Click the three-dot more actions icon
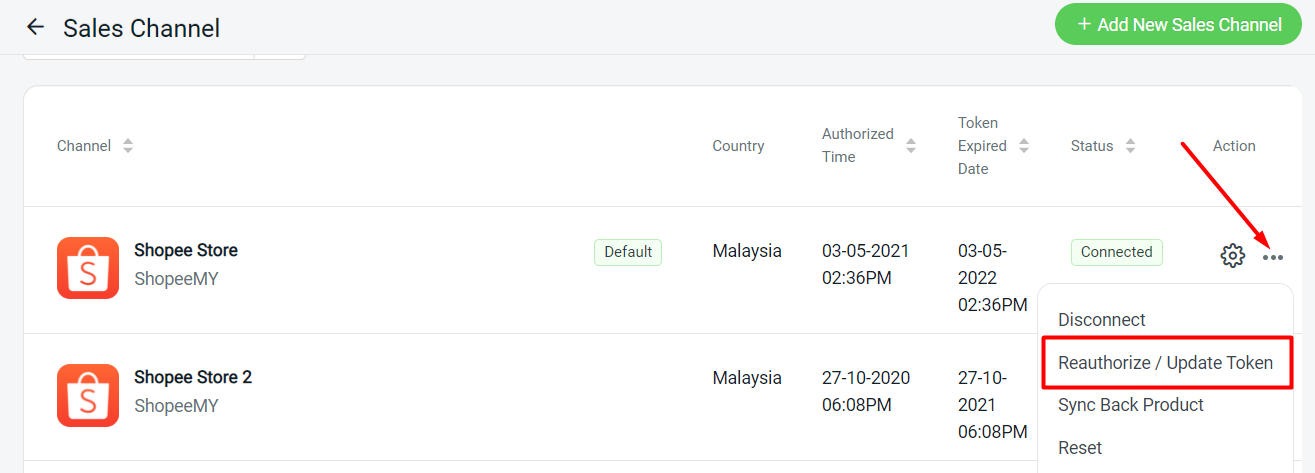The image size is (1315, 473). (1272, 257)
